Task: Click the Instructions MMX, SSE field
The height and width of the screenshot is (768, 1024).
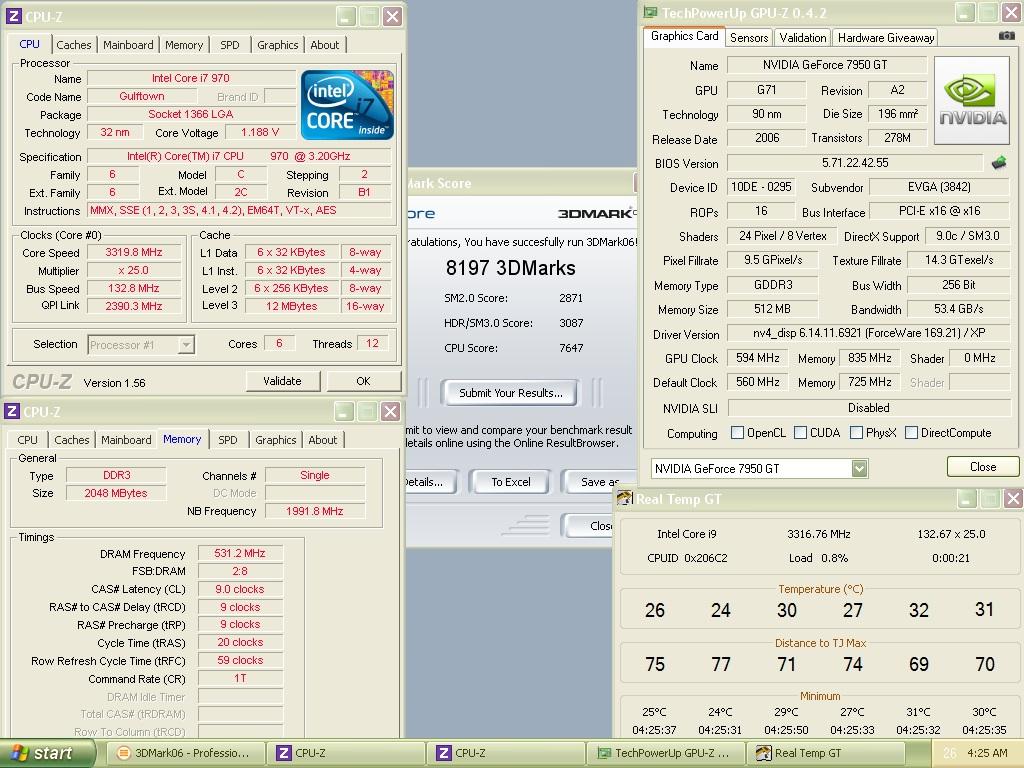Action: (239, 210)
